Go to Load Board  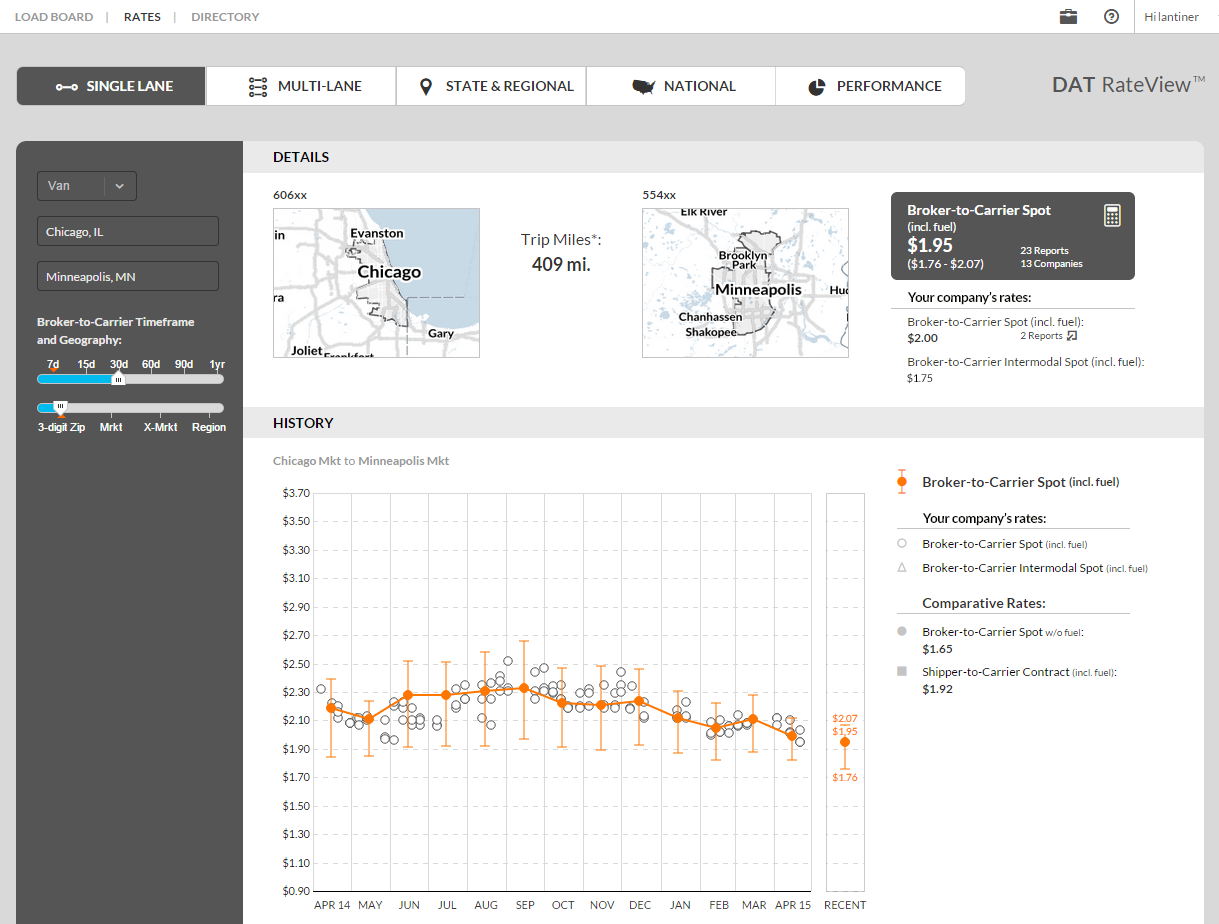coord(54,17)
